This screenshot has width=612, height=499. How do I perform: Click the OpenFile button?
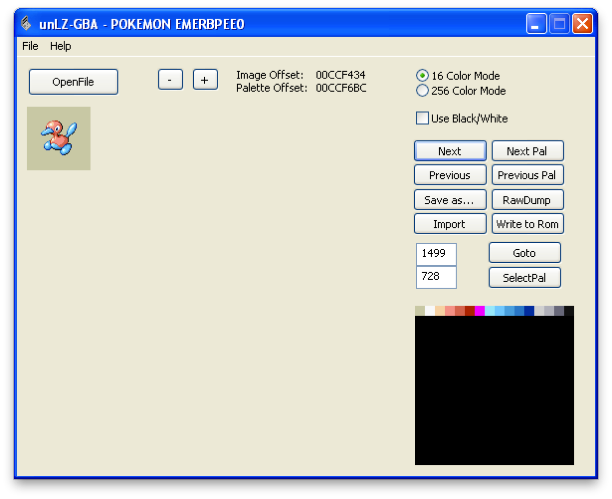tap(73, 82)
